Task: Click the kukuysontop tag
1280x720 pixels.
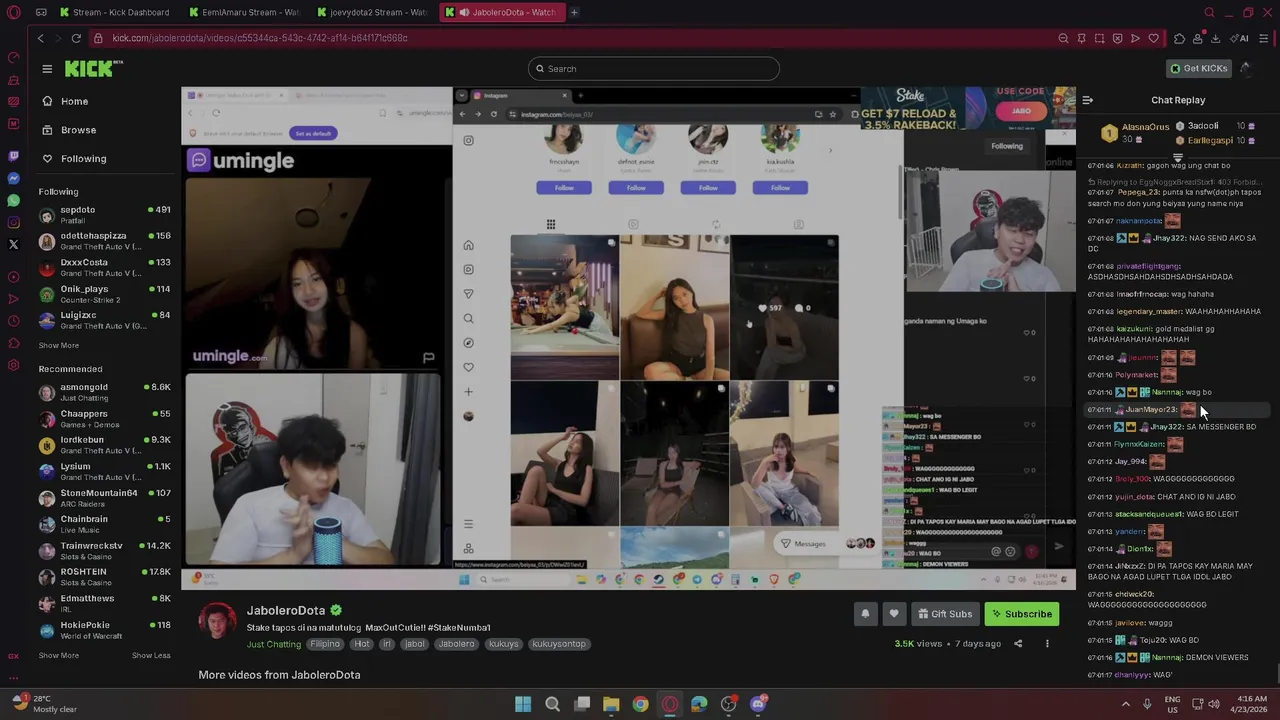Action: click(558, 644)
